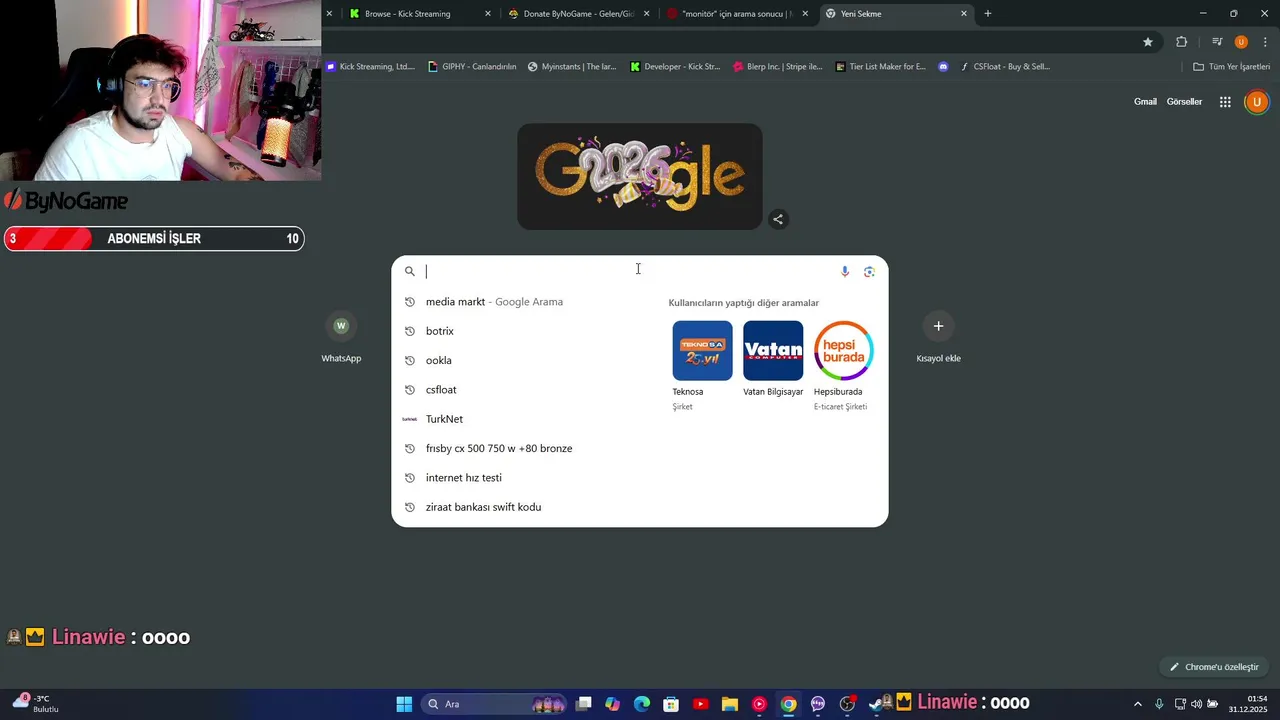Open the Discord bookmark icon

tap(943, 67)
